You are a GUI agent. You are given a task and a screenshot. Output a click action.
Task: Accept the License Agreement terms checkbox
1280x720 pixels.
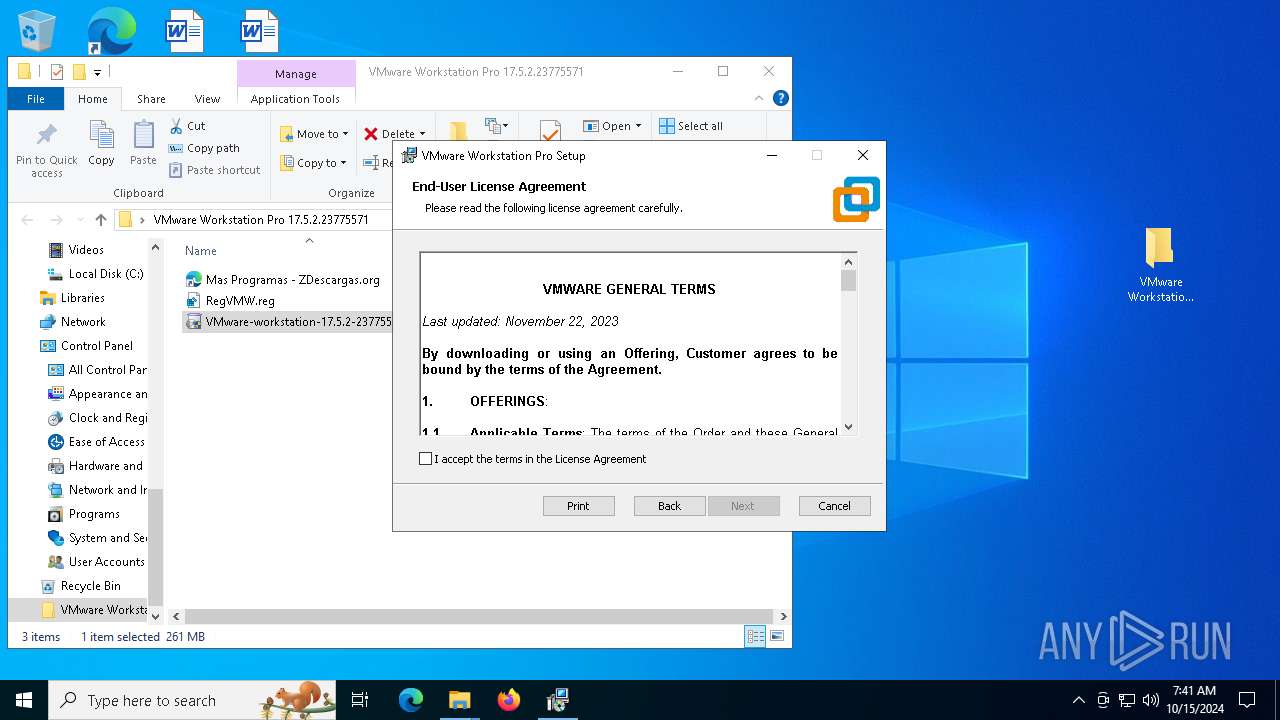[x=426, y=459]
